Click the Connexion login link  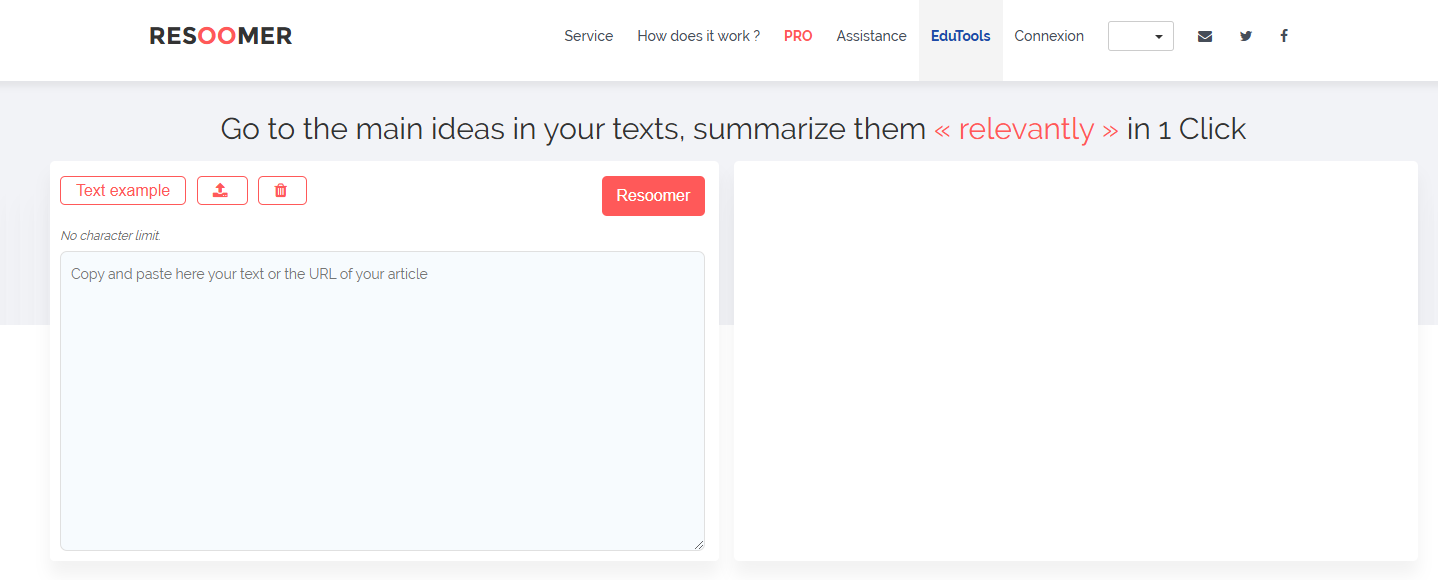[x=1049, y=36]
